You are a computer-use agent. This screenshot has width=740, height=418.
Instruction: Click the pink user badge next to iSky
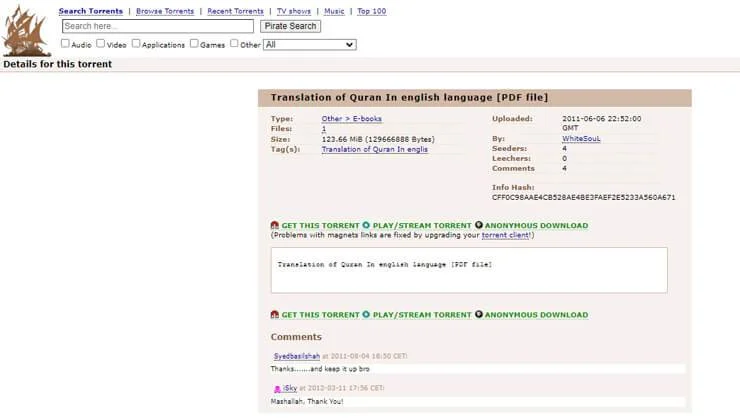click(x=278, y=389)
